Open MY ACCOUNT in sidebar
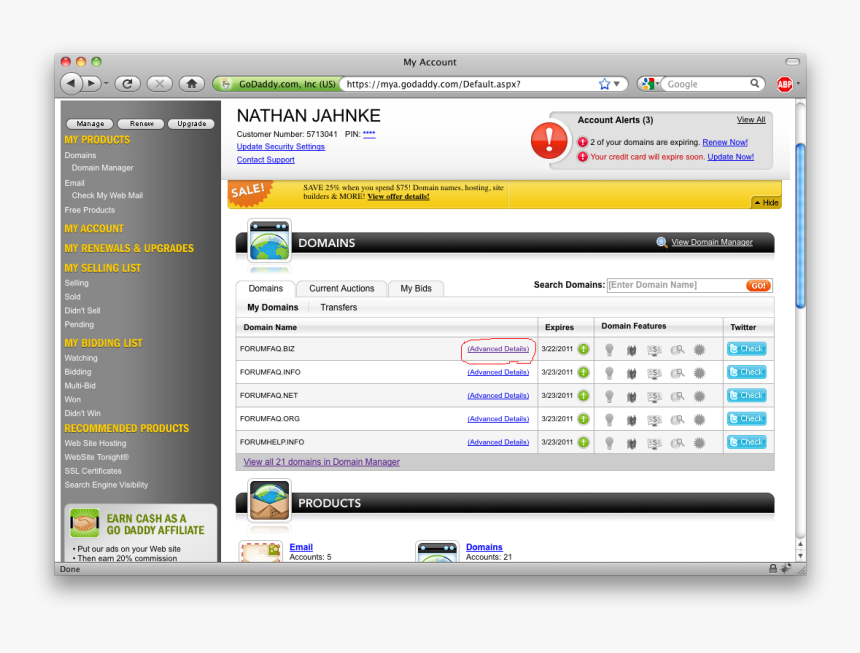 click(x=94, y=229)
